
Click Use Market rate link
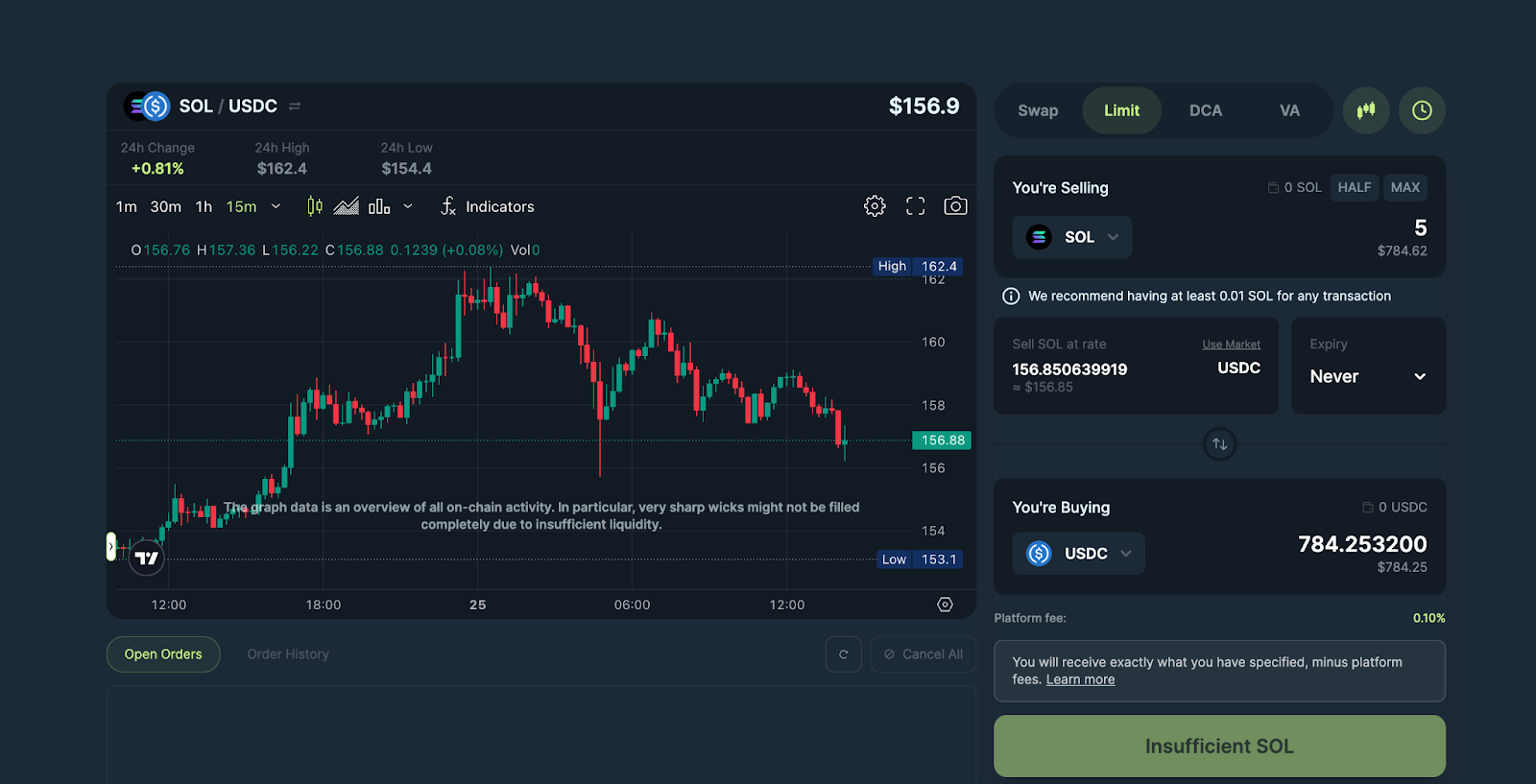click(x=1232, y=344)
